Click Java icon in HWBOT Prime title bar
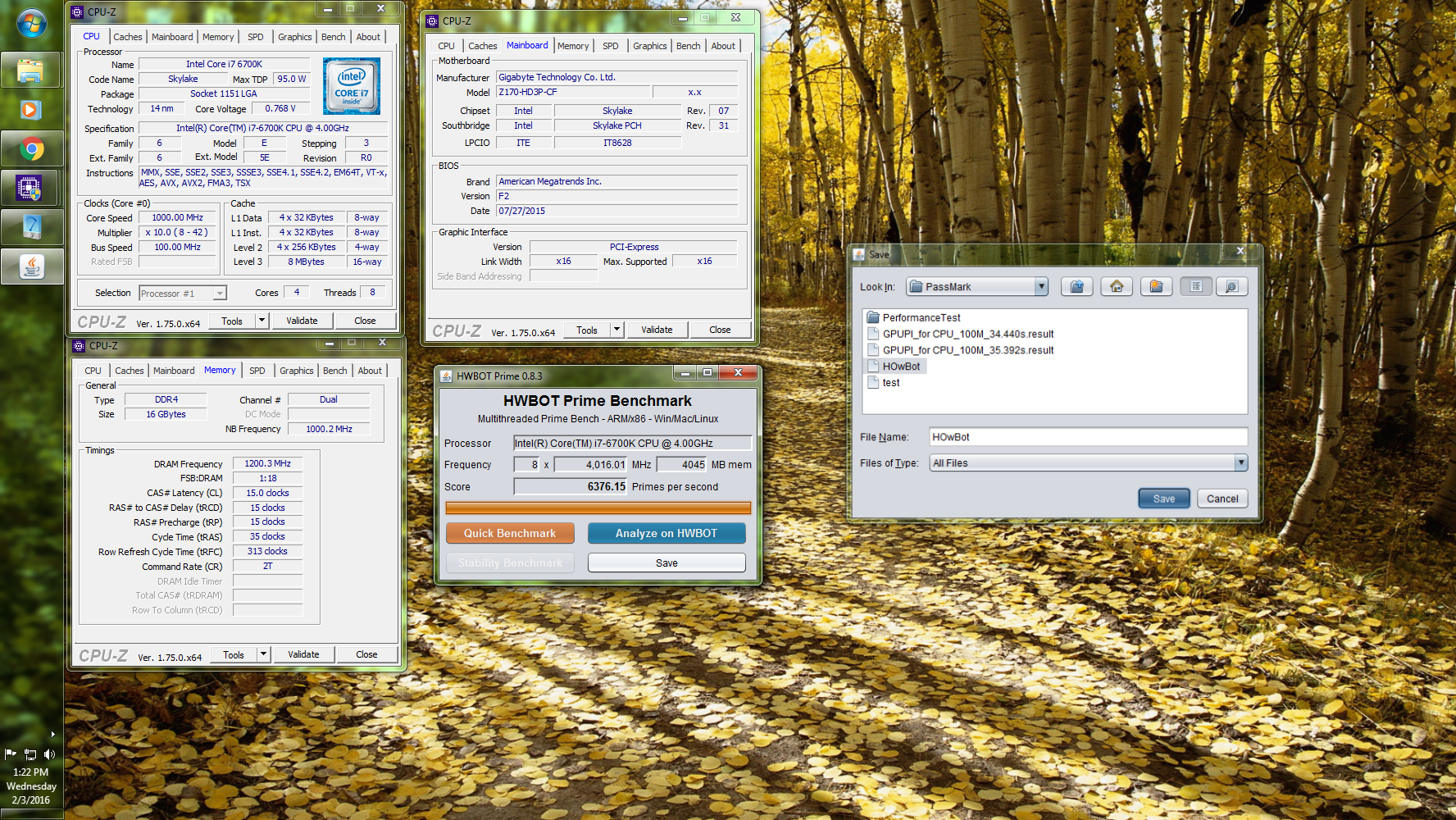This screenshot has width=1456, height=820. tap(446, 376)
